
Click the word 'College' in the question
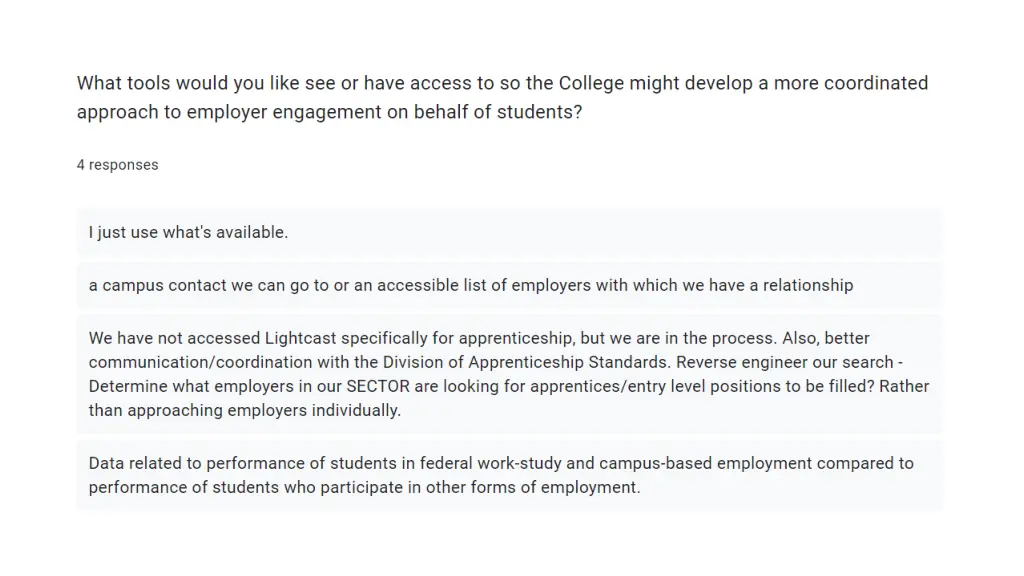590,84
